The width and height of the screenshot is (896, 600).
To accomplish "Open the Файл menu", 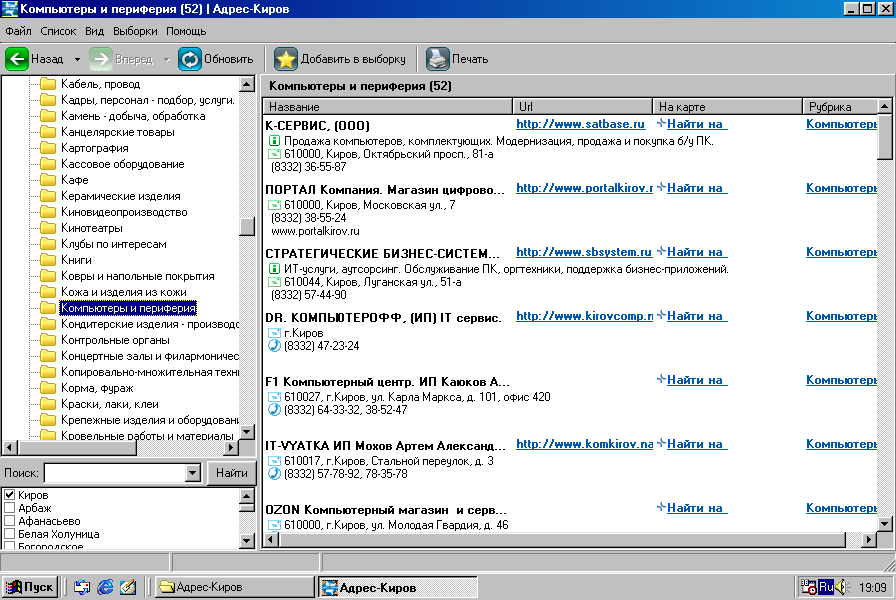I will click(18, 31).
